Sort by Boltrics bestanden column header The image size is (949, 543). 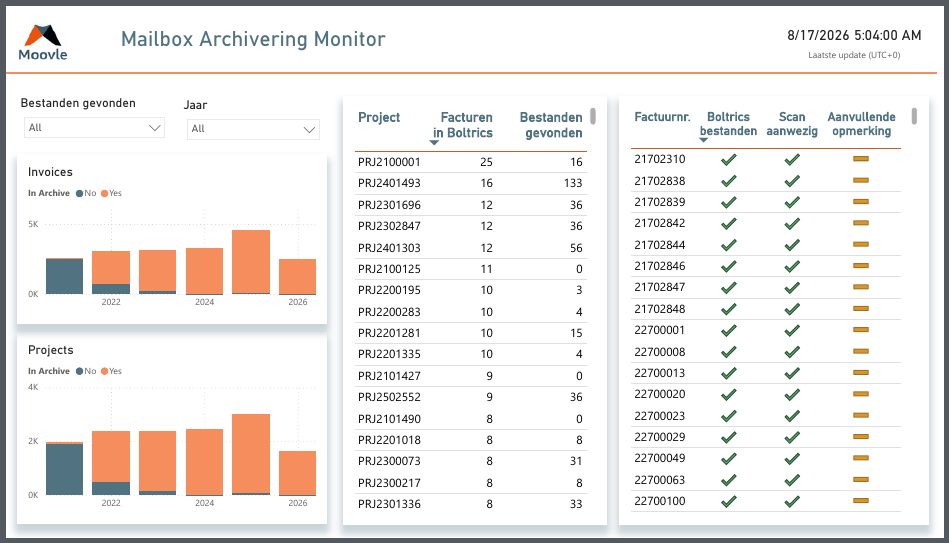pyautogui.click(x=728, y=124)
